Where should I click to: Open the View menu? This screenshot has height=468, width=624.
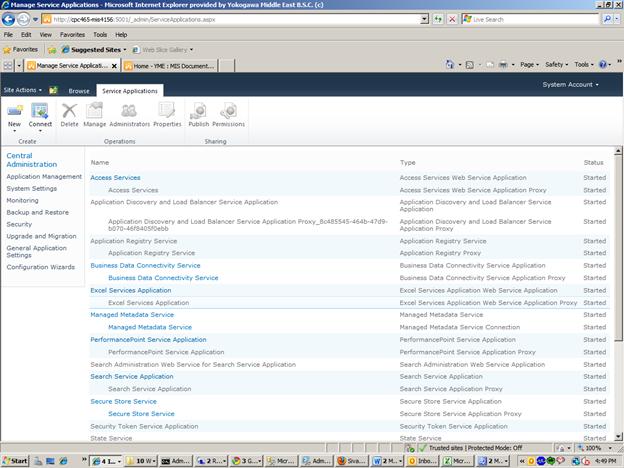[46, 35]
